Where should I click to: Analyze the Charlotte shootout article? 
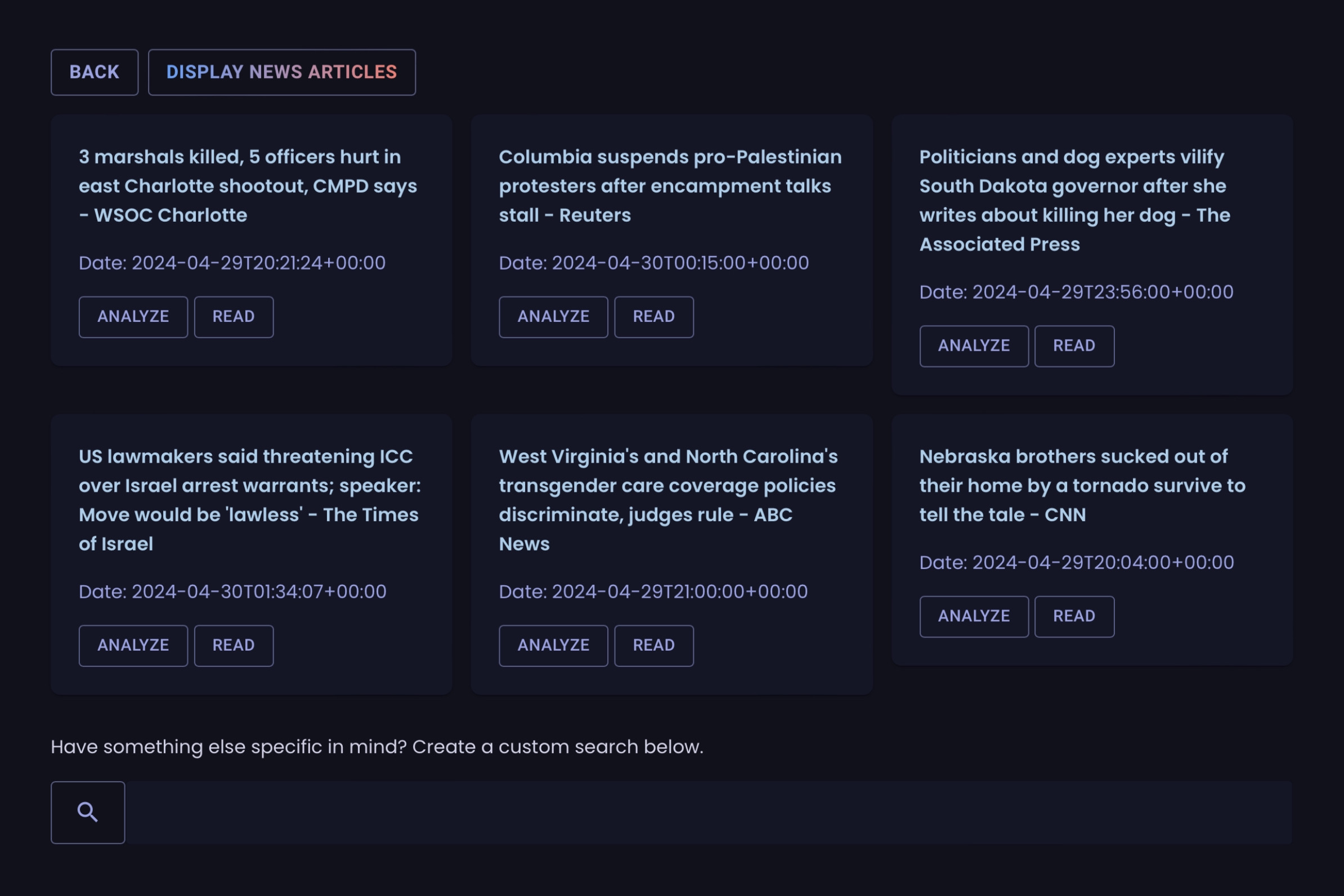(x=133, y=316)
